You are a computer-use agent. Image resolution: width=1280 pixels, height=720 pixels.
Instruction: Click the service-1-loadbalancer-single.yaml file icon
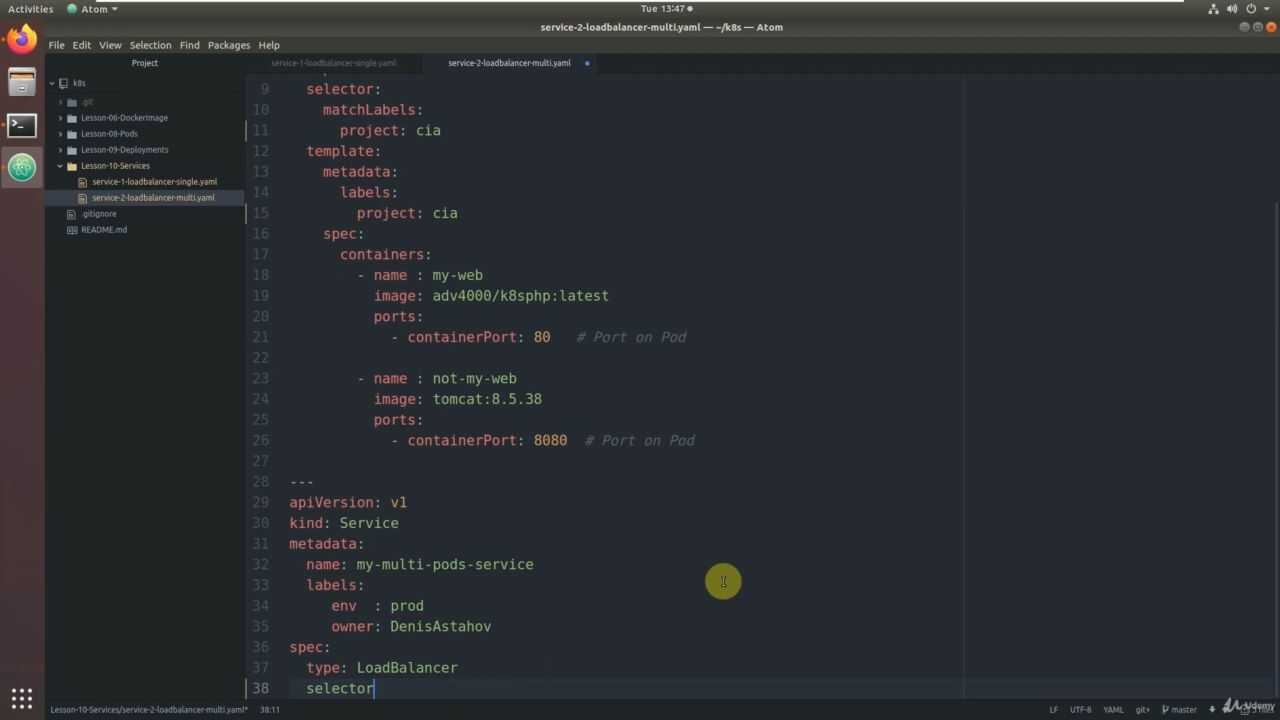point(83,182)
